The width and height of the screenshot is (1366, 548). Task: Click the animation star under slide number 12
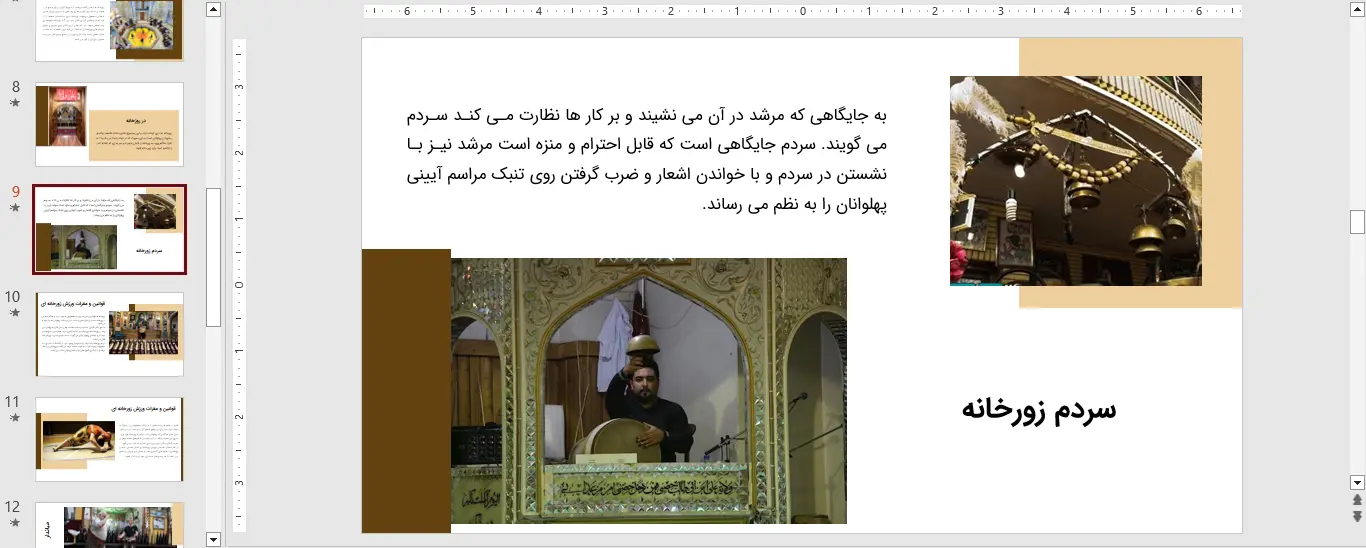coord(14,522)
